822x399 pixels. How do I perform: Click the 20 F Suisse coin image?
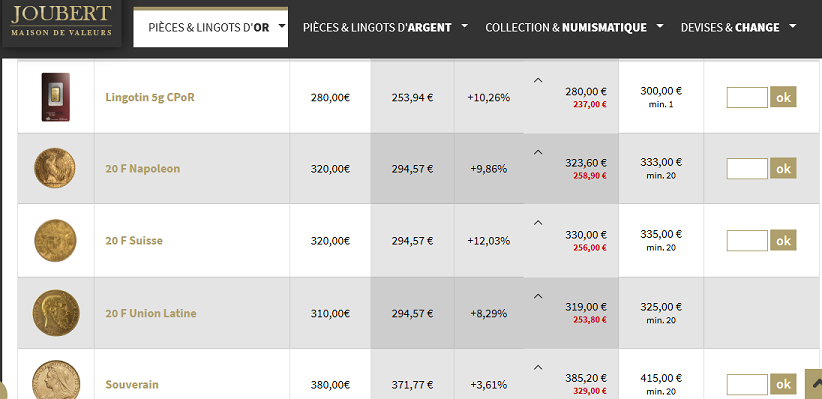[55, 241]
